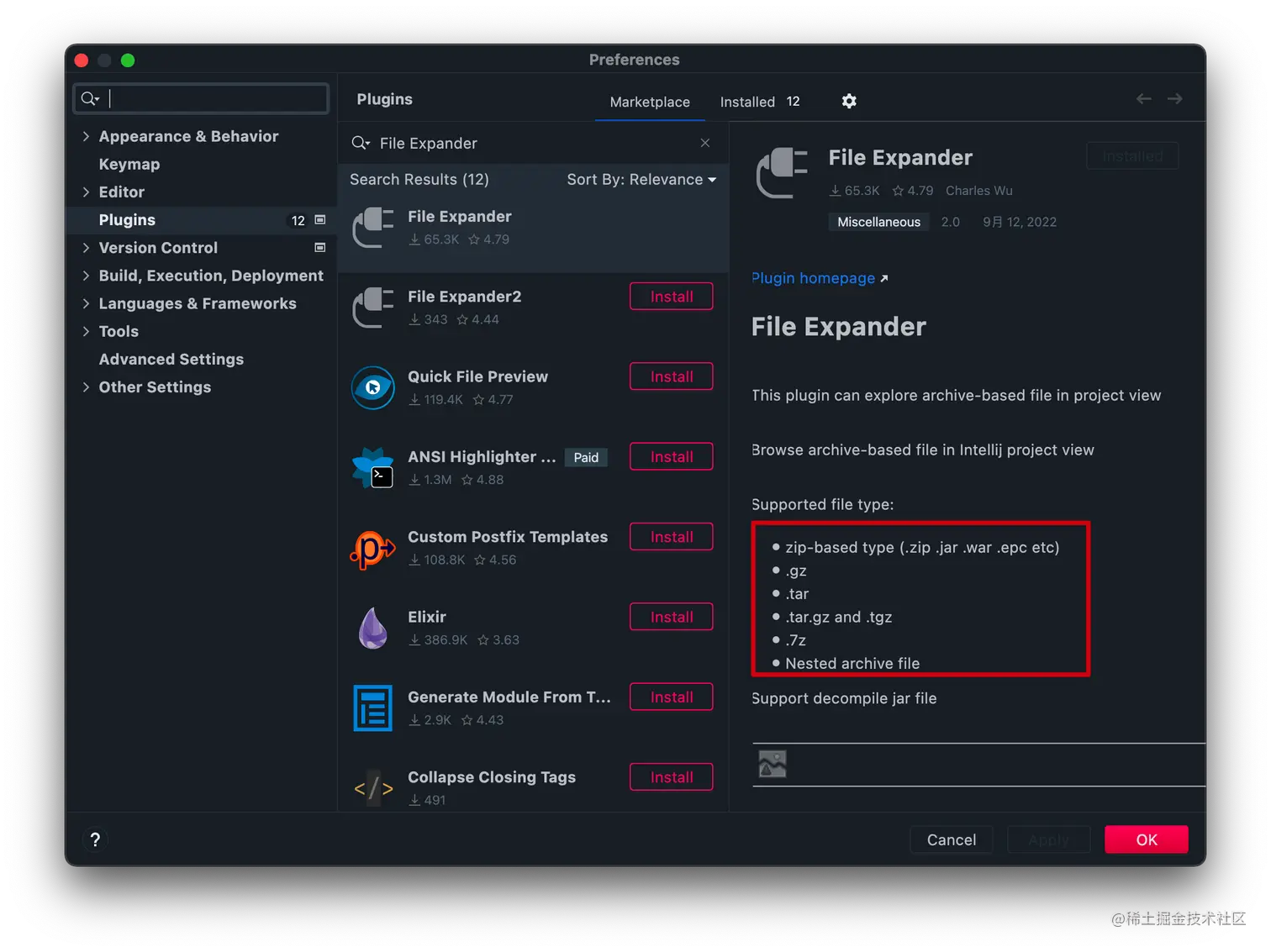Click the Miscellaneous category tag
Image resolution: width=1271 pixels, height=952 pixels.
point(878,222)
